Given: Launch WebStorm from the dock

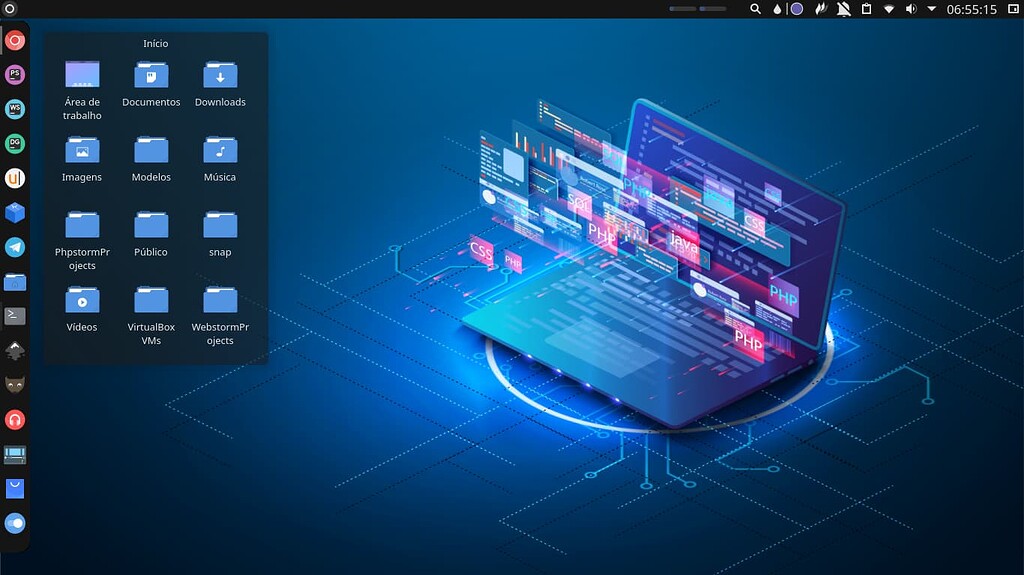Looking at the screenshot, I should click(x=15, y=109).
